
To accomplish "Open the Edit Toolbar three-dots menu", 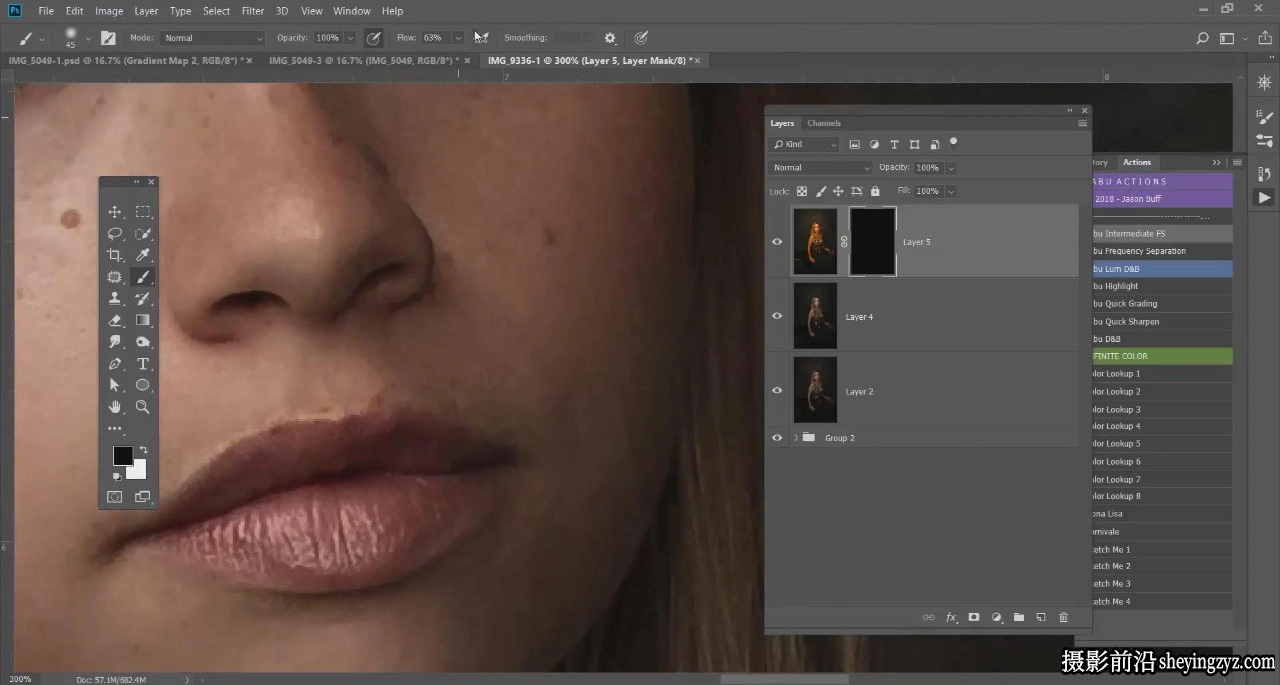I will pos(115,429).
